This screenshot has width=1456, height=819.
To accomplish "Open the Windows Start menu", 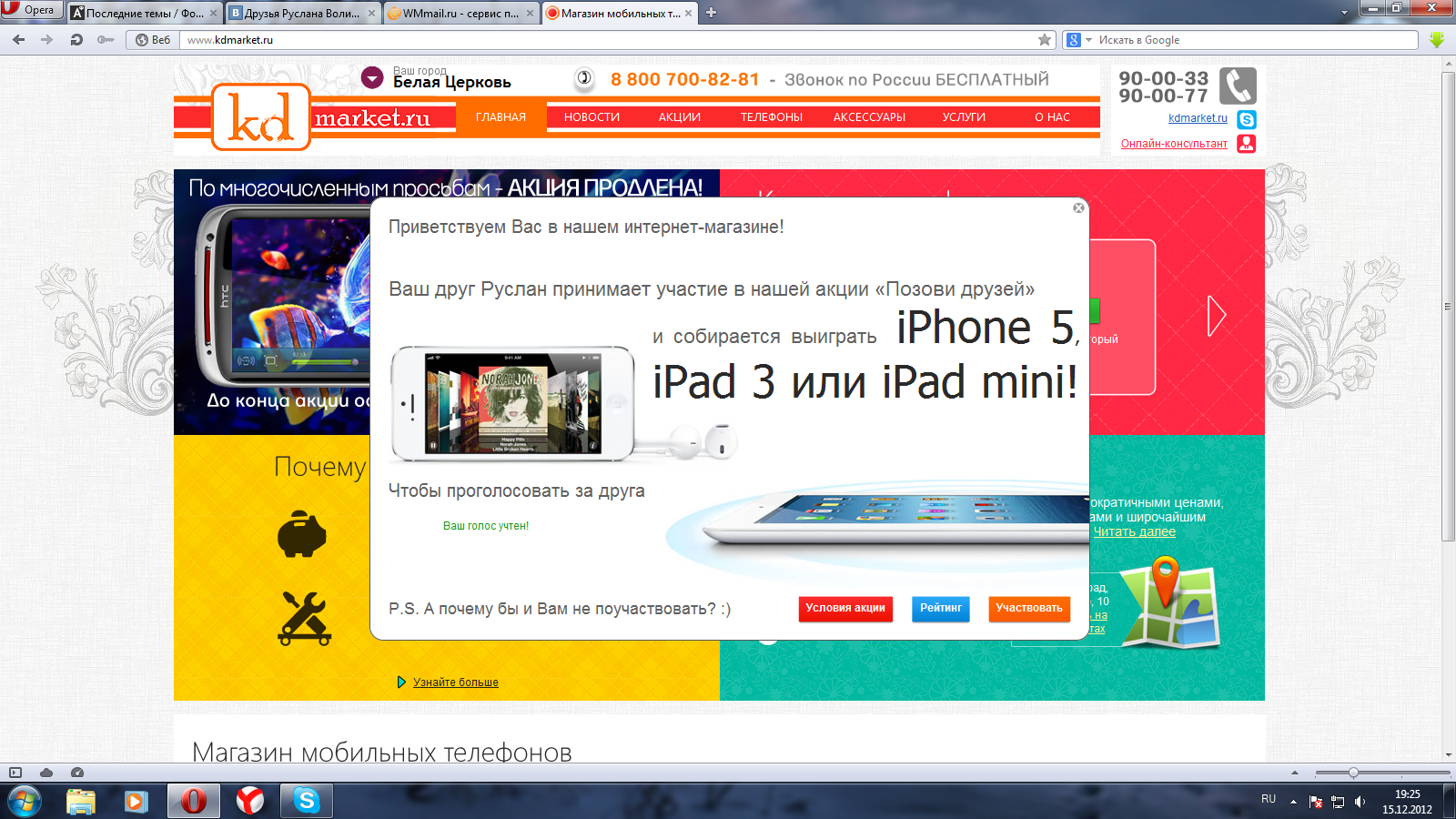I will 24,802.
